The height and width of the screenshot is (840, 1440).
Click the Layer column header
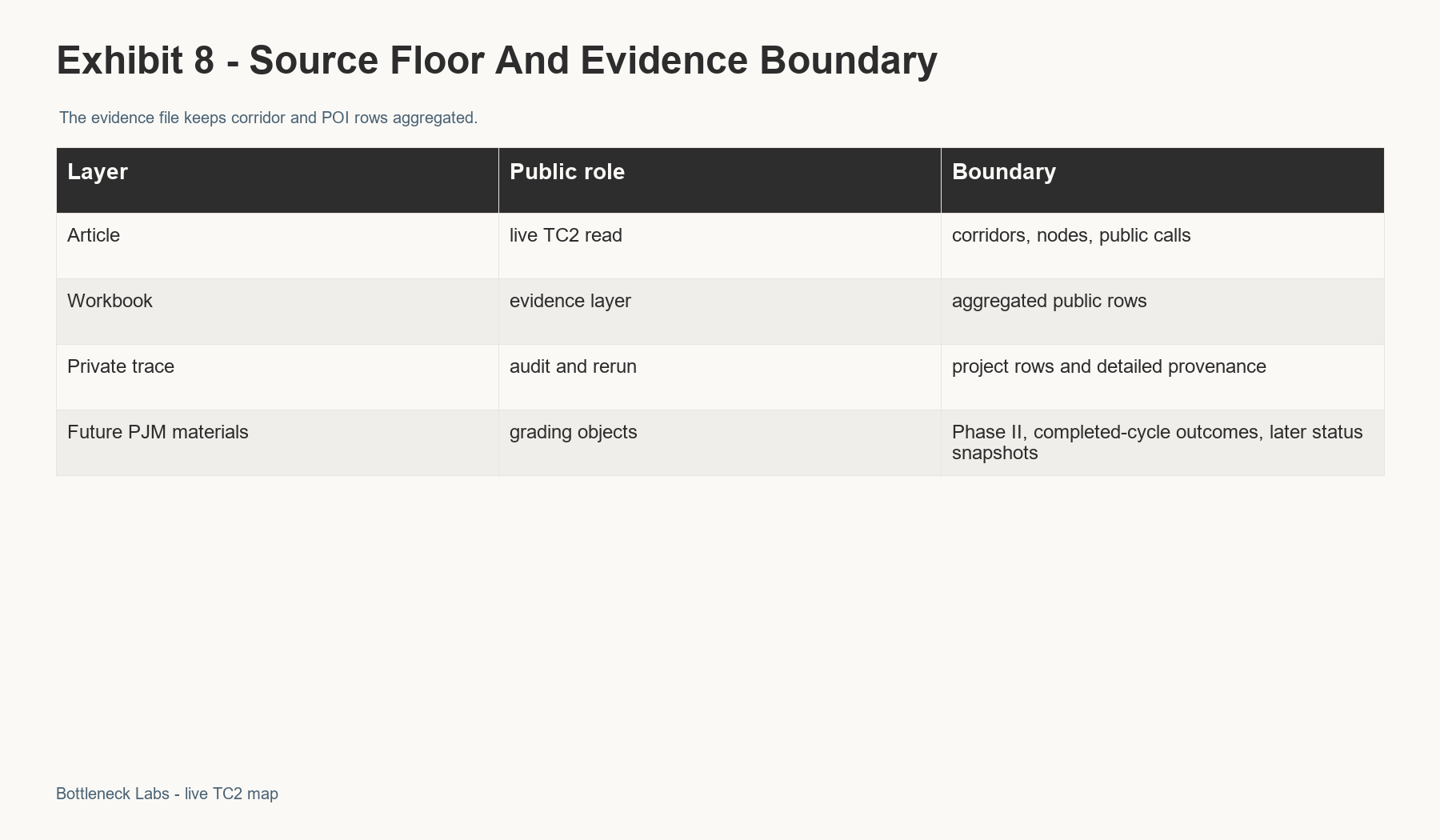pos(277,180)
